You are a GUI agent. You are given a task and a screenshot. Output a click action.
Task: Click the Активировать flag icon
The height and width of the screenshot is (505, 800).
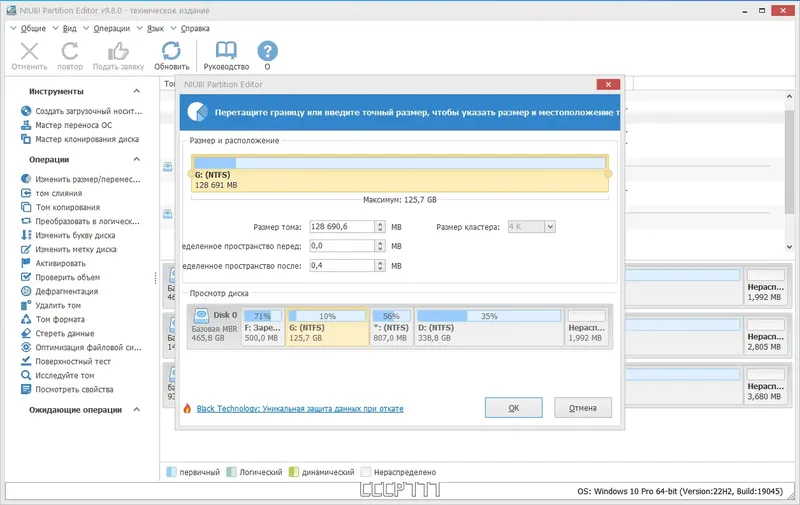pyautogui.click(x=26, y=263)
